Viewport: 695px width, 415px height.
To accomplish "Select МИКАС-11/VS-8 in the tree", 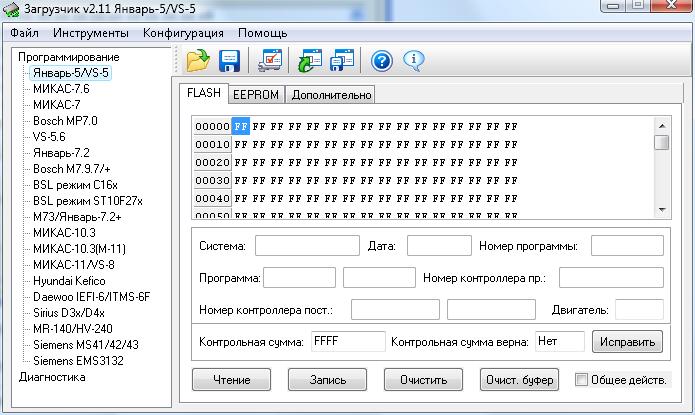I will pos(74,265).
